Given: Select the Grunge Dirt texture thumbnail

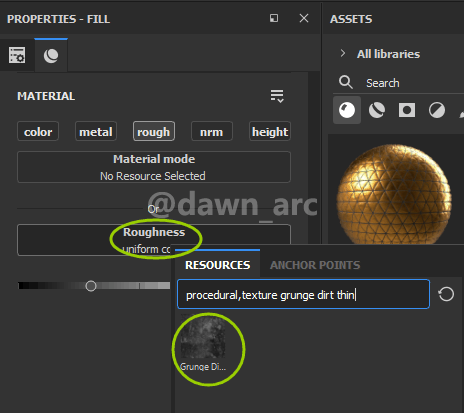Looking at the screenshot, I should 203,343.
